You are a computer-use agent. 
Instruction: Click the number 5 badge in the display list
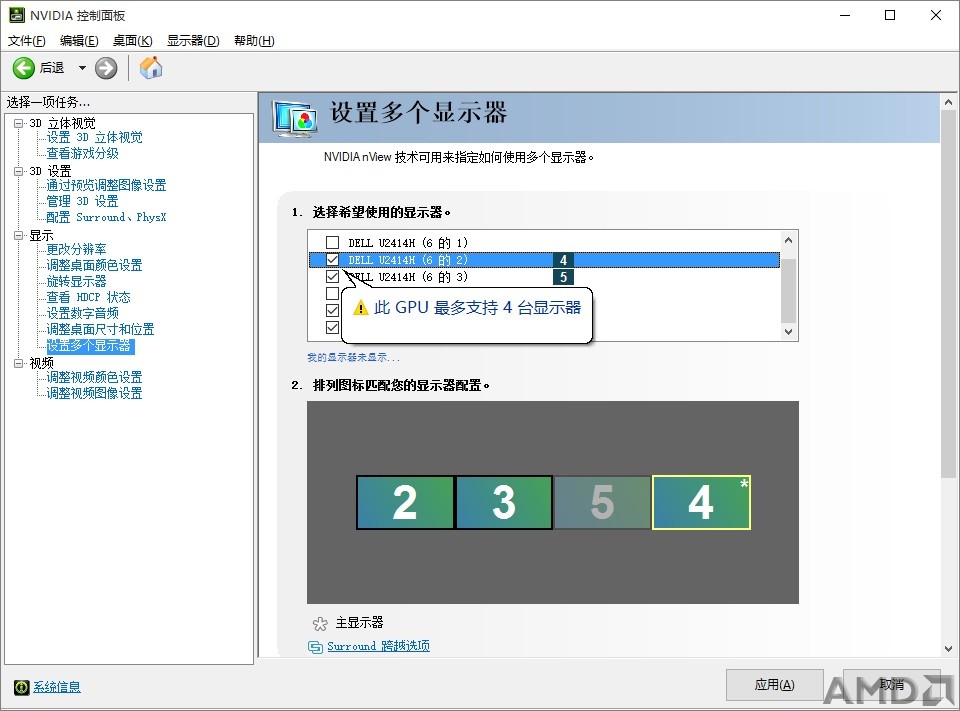563,277
